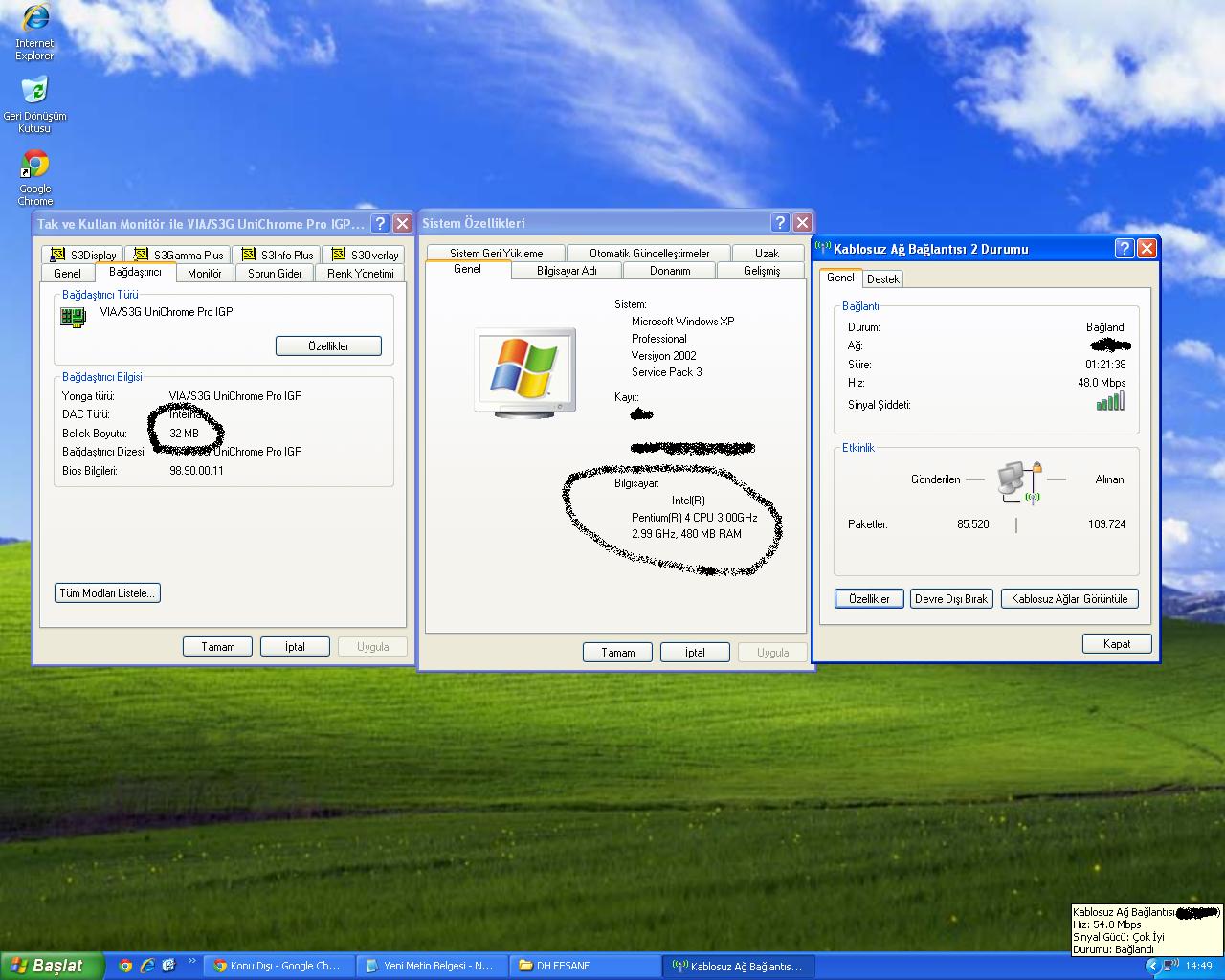Select the Bağdaştırıcı tab

pos(135,272)
